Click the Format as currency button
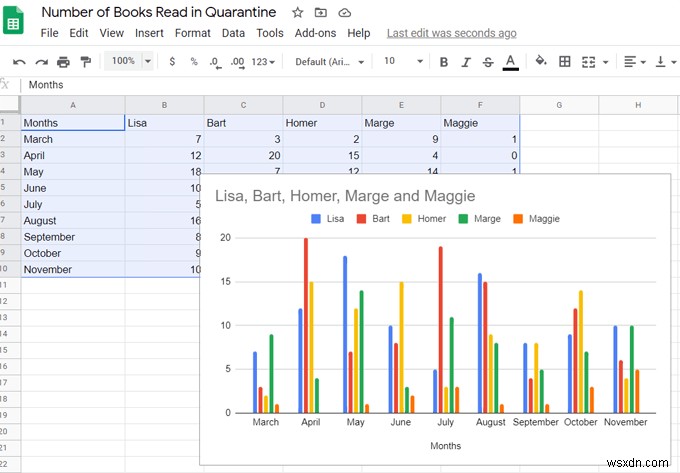This screenshot has height=473, width=680. pyautogui.click(x=172, y=62)
